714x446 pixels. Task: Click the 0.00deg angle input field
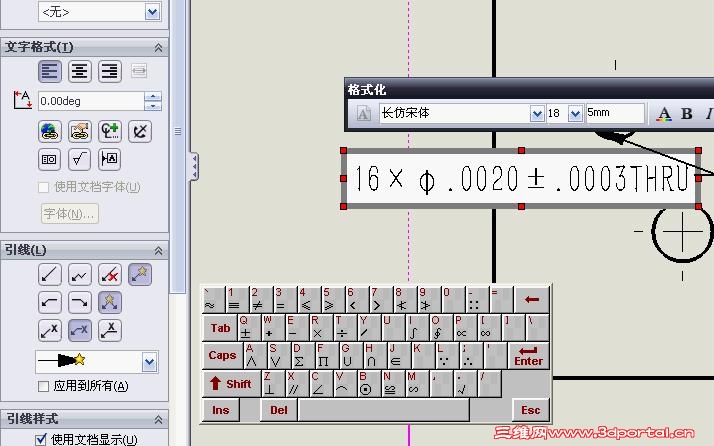(92, 101)
